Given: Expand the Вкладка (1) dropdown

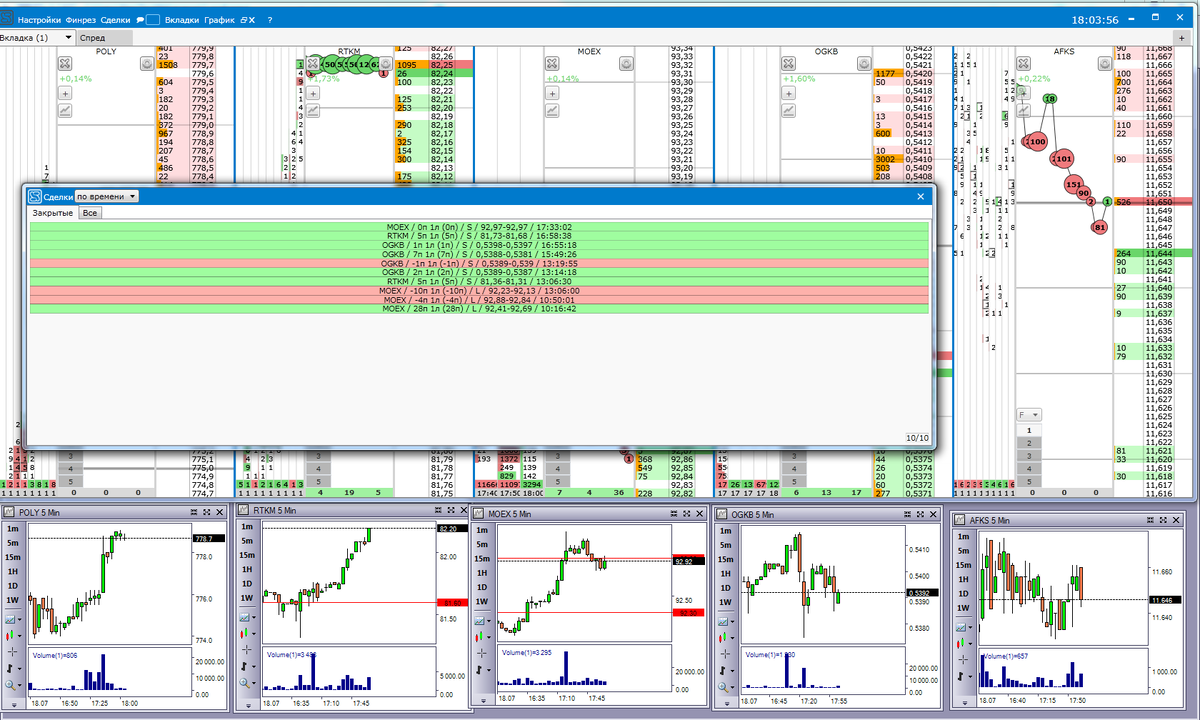Looking at the screenshot, I should [68, 37].
